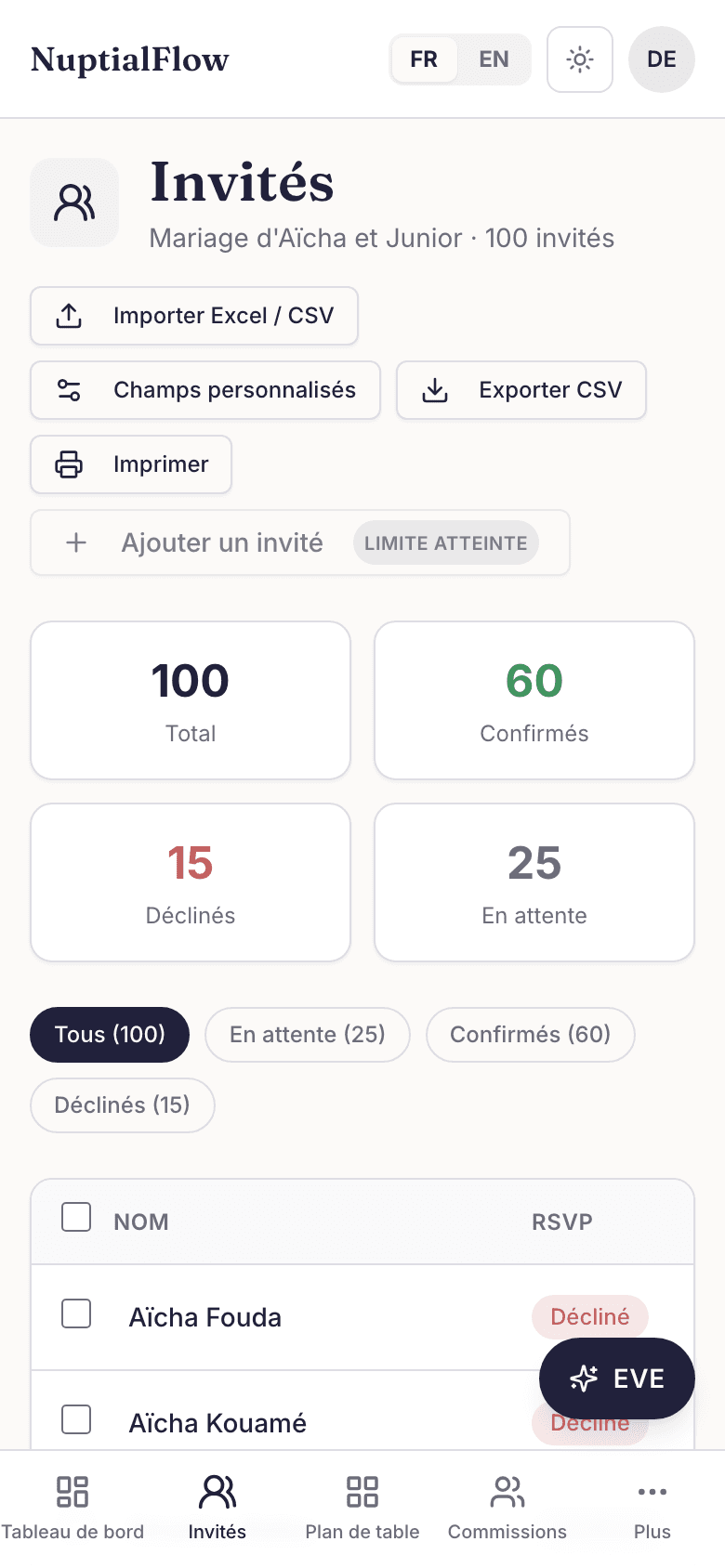Export guest list with Exporter CSV
This screenshot has height=1568, width=725.
[521, 390]
